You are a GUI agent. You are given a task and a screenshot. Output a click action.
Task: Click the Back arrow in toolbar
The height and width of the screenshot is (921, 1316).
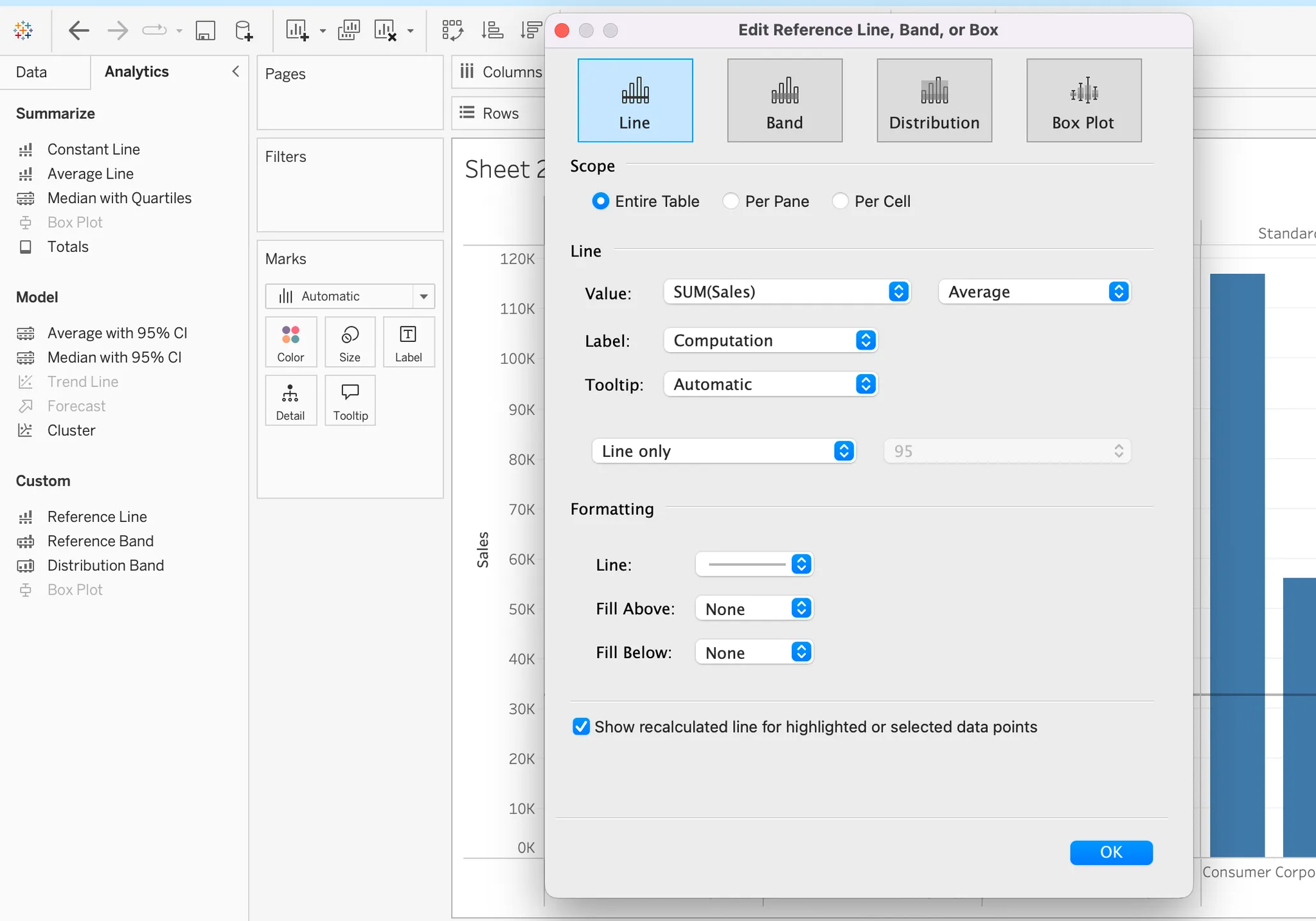[78, 30]
